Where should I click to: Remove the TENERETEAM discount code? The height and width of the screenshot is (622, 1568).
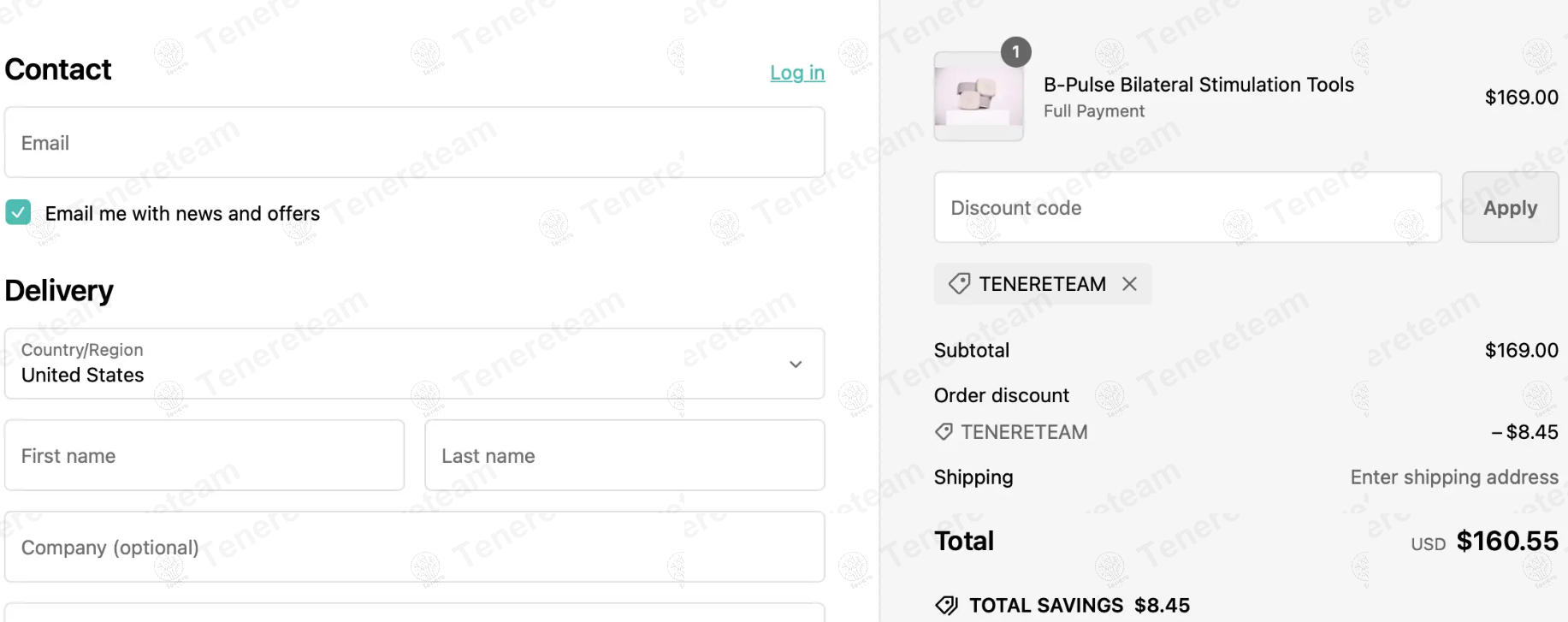[x=1129, y=284]
